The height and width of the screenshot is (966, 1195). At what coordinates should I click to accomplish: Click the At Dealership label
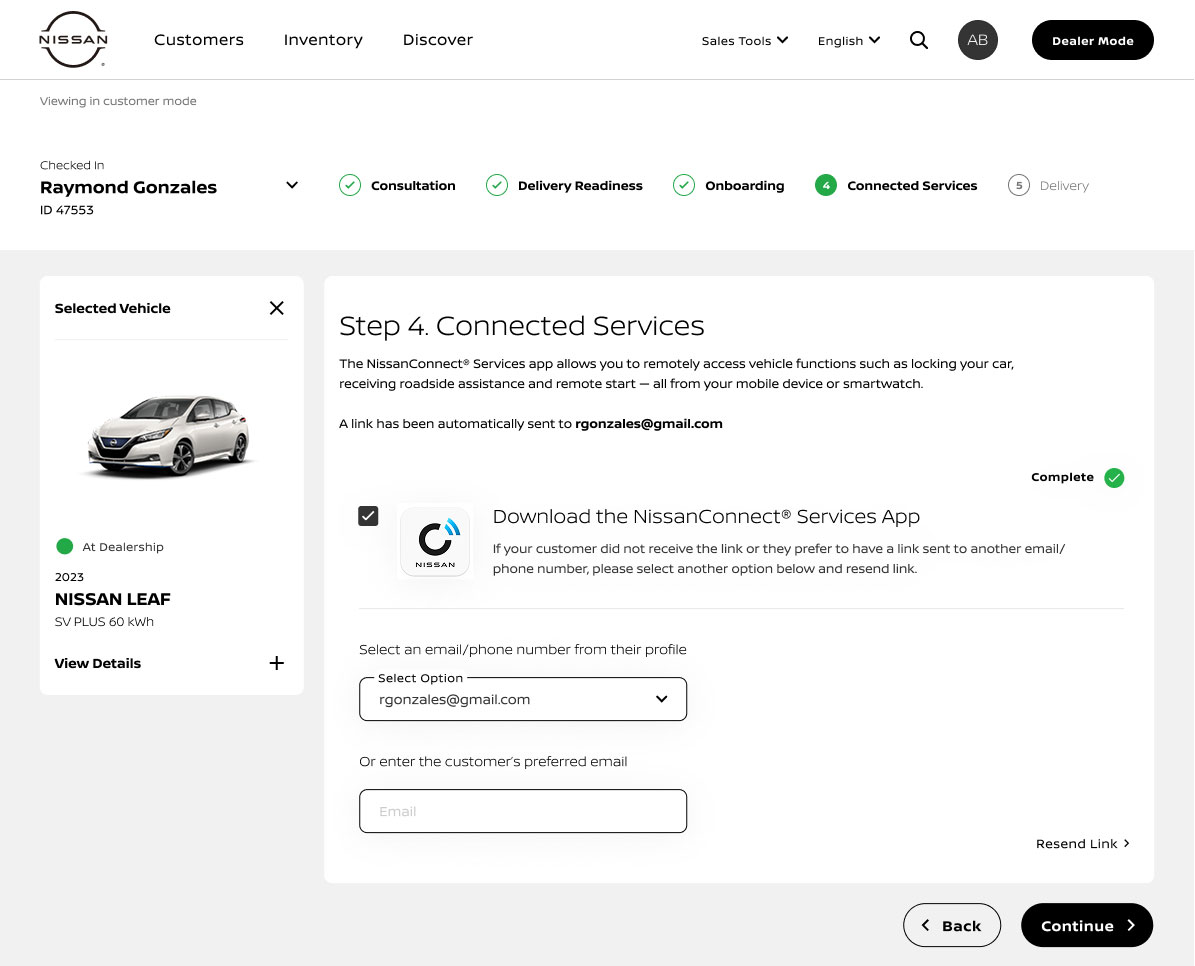click(123, 547)
